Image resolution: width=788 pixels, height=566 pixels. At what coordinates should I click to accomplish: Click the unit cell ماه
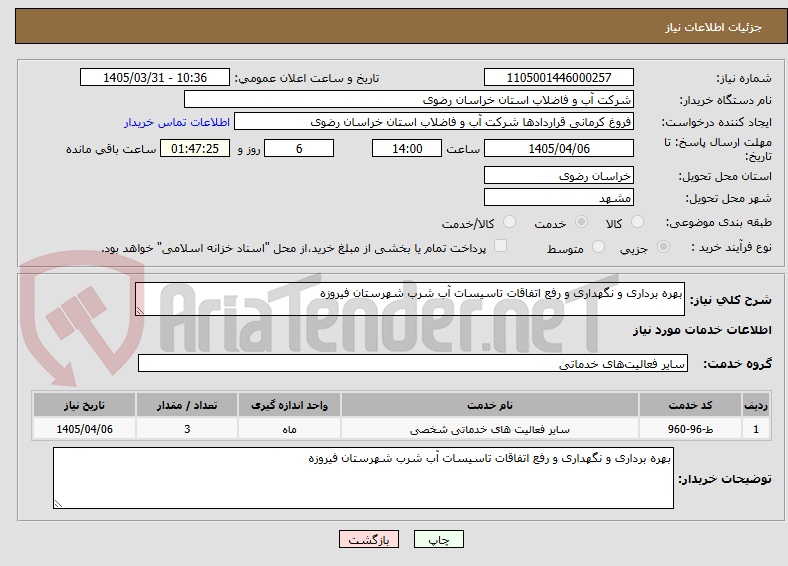point(289,429)
